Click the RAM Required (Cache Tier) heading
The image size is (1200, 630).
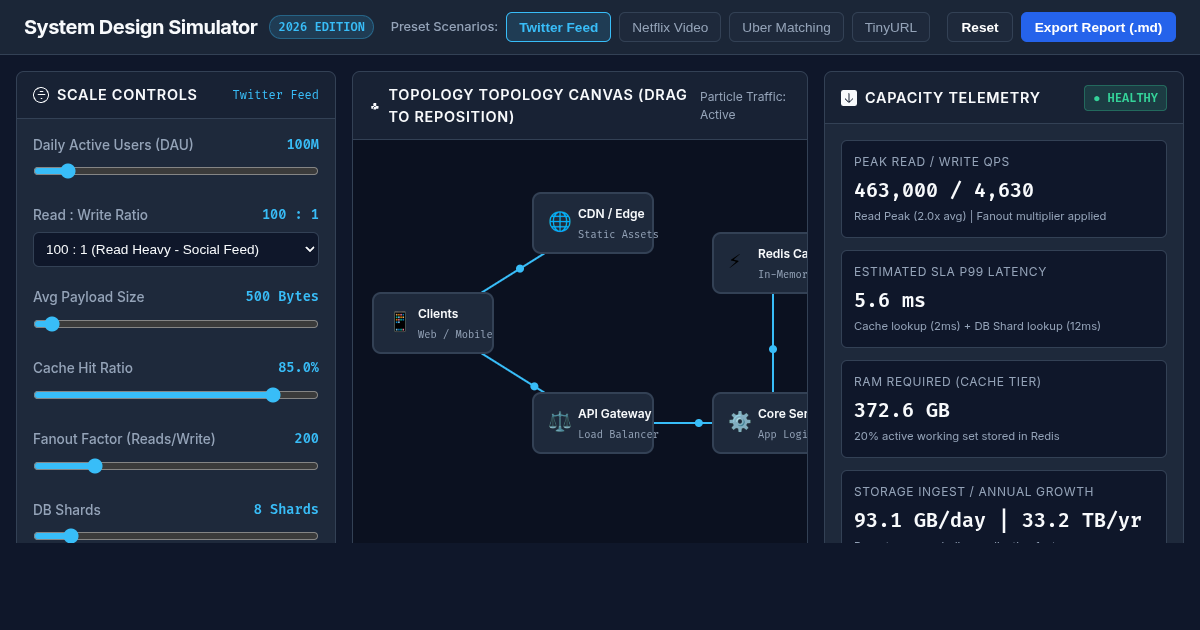(947, 382)
